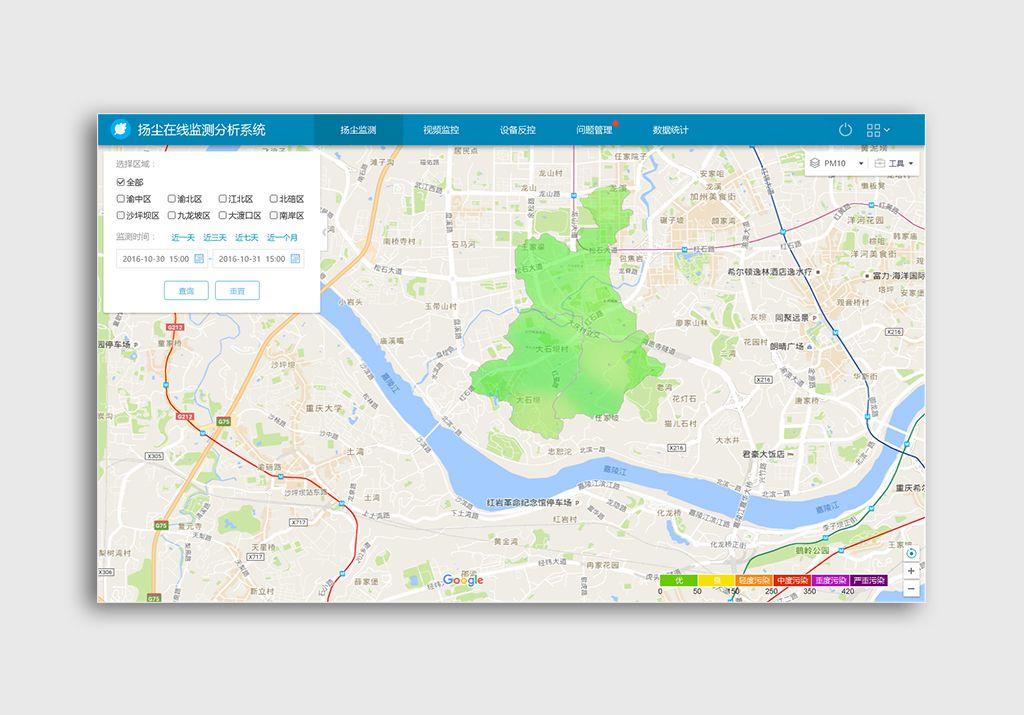The width and height of the screenshot is (1024, 715).
Task: Select the 近七天 time range link
Action: [246, 237]
